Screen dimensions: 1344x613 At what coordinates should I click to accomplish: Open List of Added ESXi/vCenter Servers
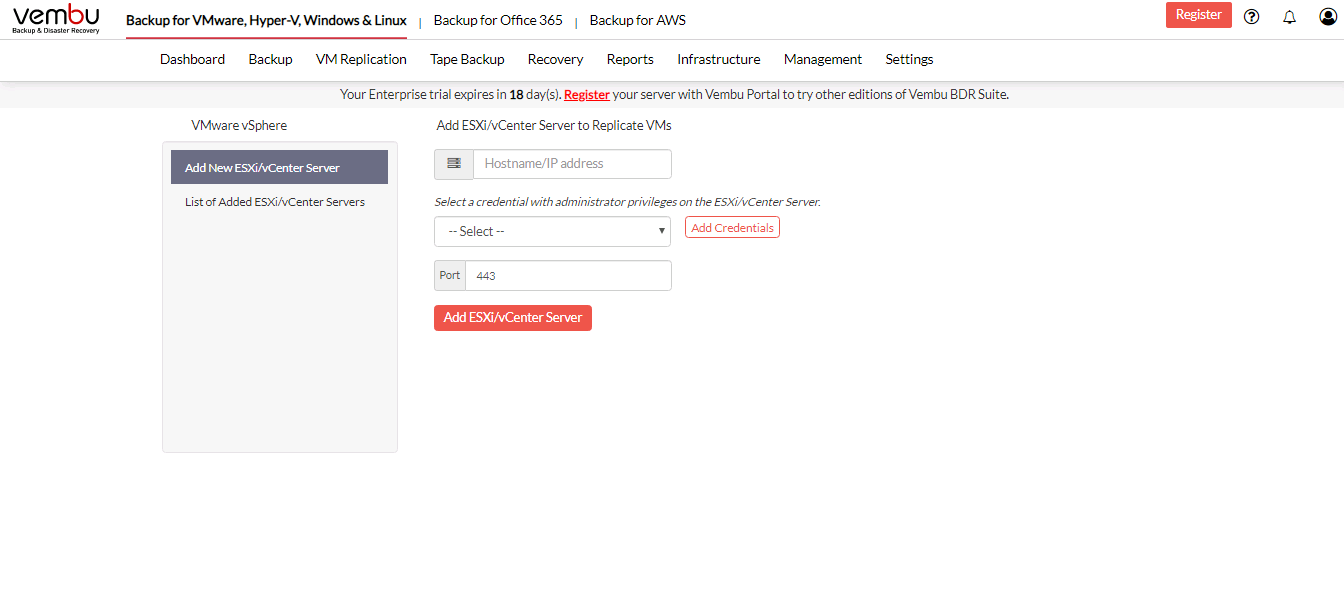(275, 202)
